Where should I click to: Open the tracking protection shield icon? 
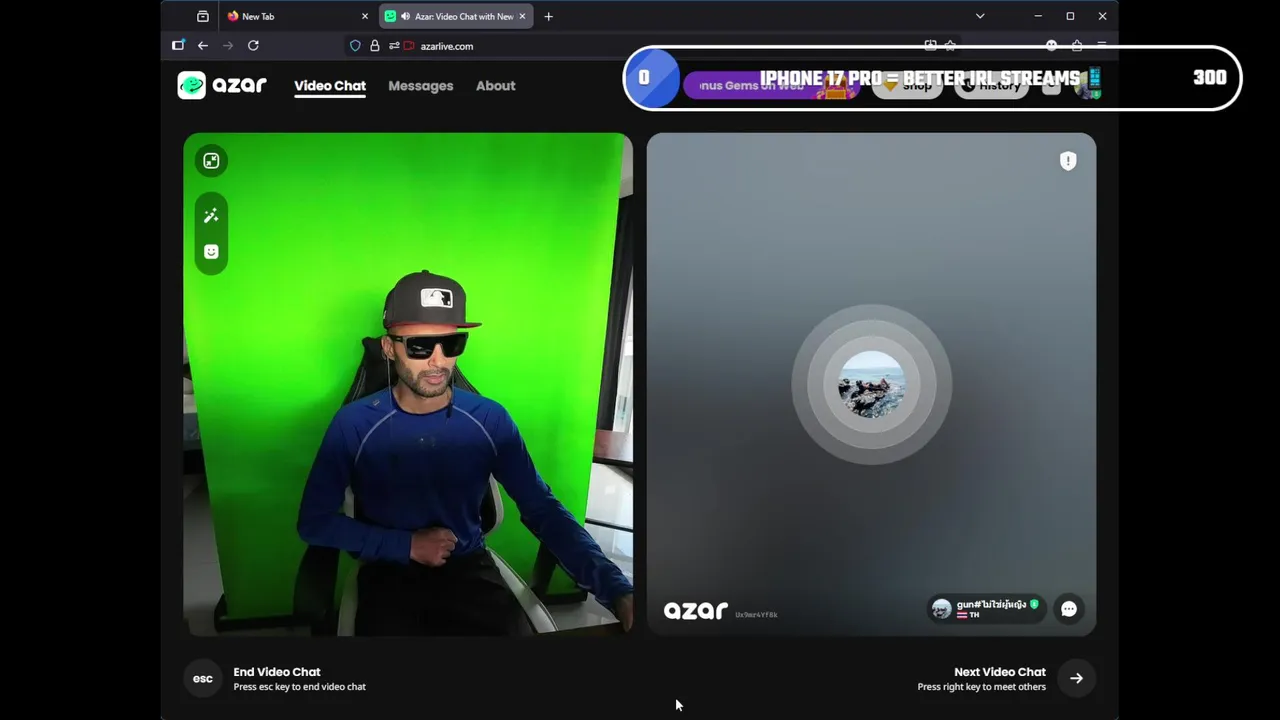click(355, 46)
